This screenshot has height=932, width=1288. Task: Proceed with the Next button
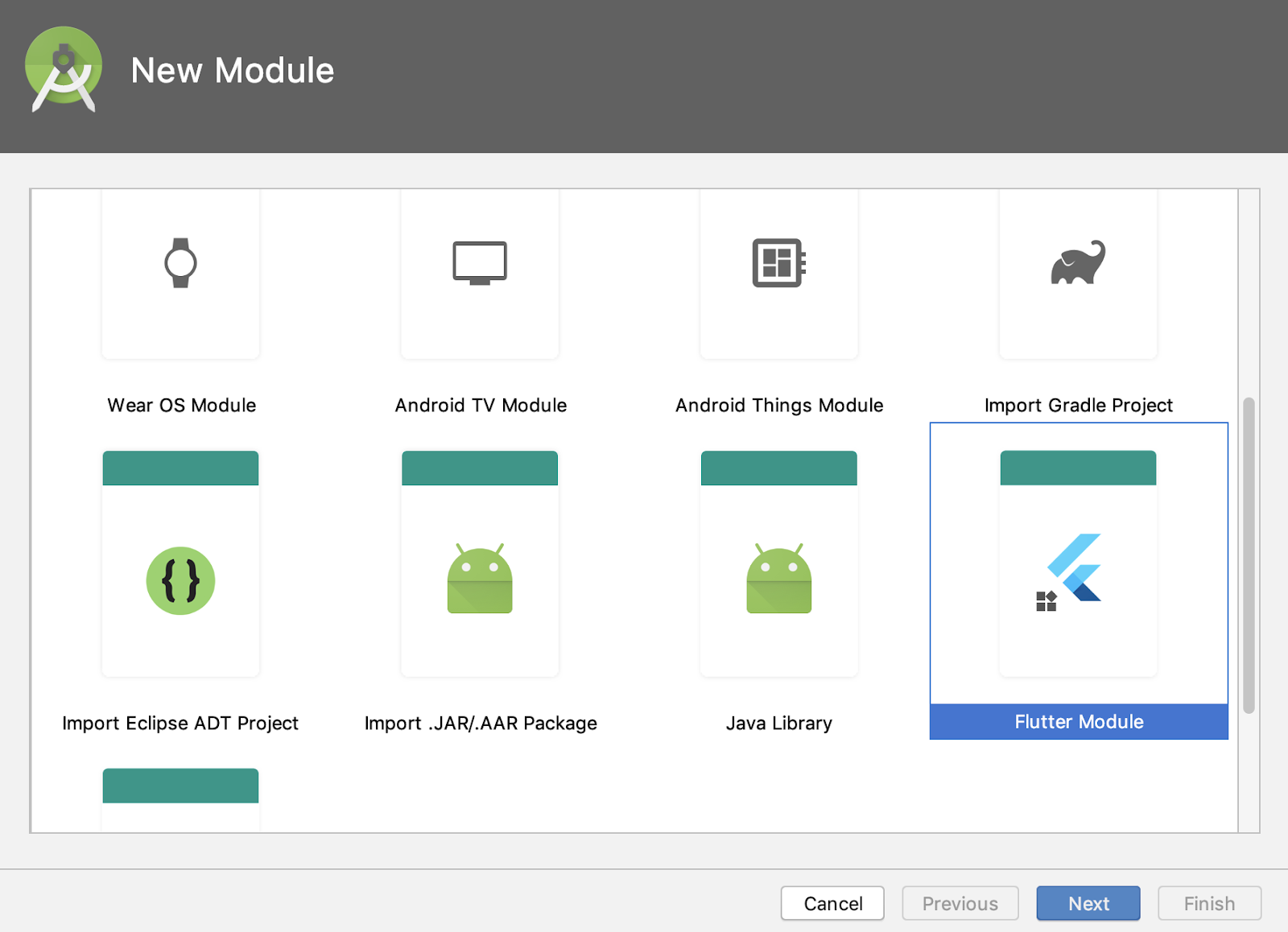click(x=1088, y=903)
